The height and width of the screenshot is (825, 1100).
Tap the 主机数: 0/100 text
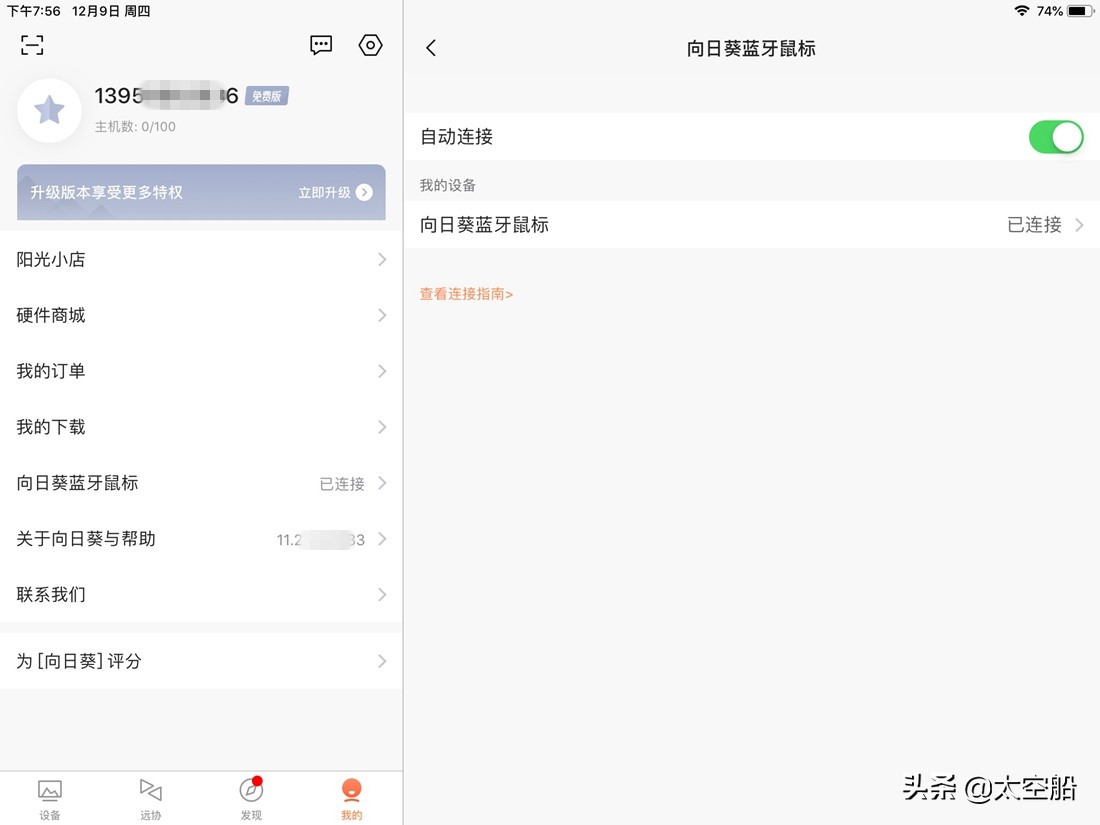click(135, 127)
